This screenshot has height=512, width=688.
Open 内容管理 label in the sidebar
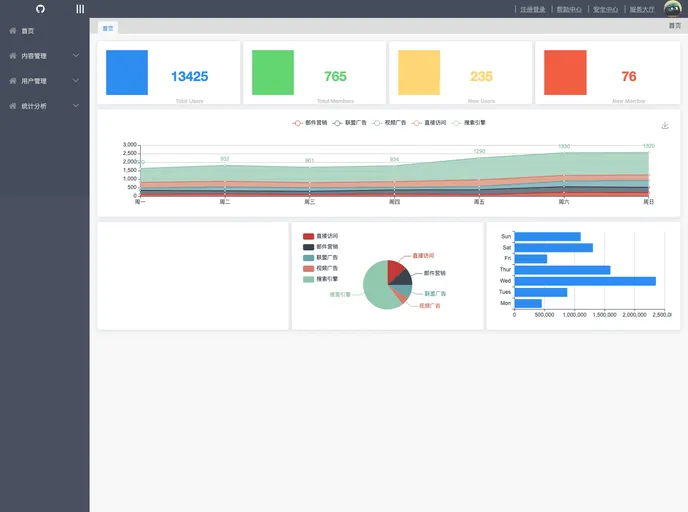(x=34, y=56)
